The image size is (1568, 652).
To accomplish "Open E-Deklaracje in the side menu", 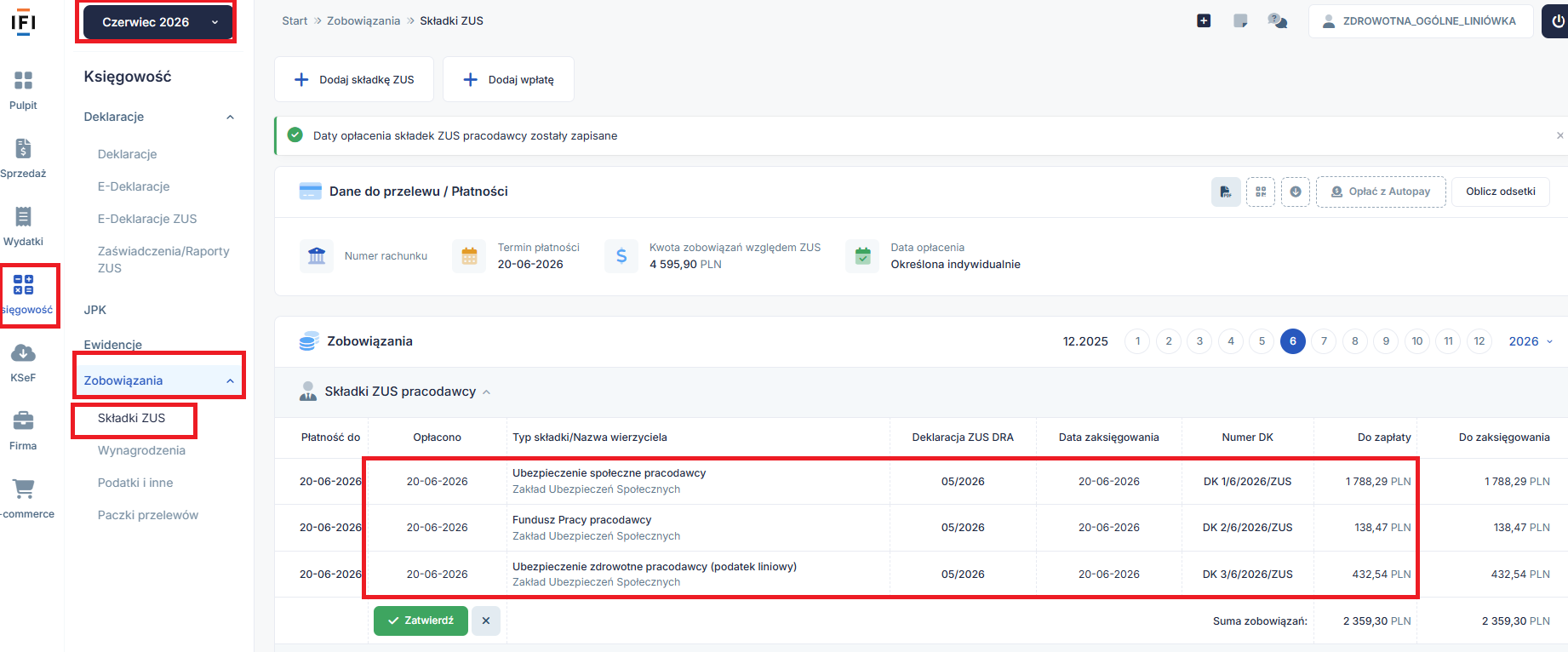I will point(134,186).
